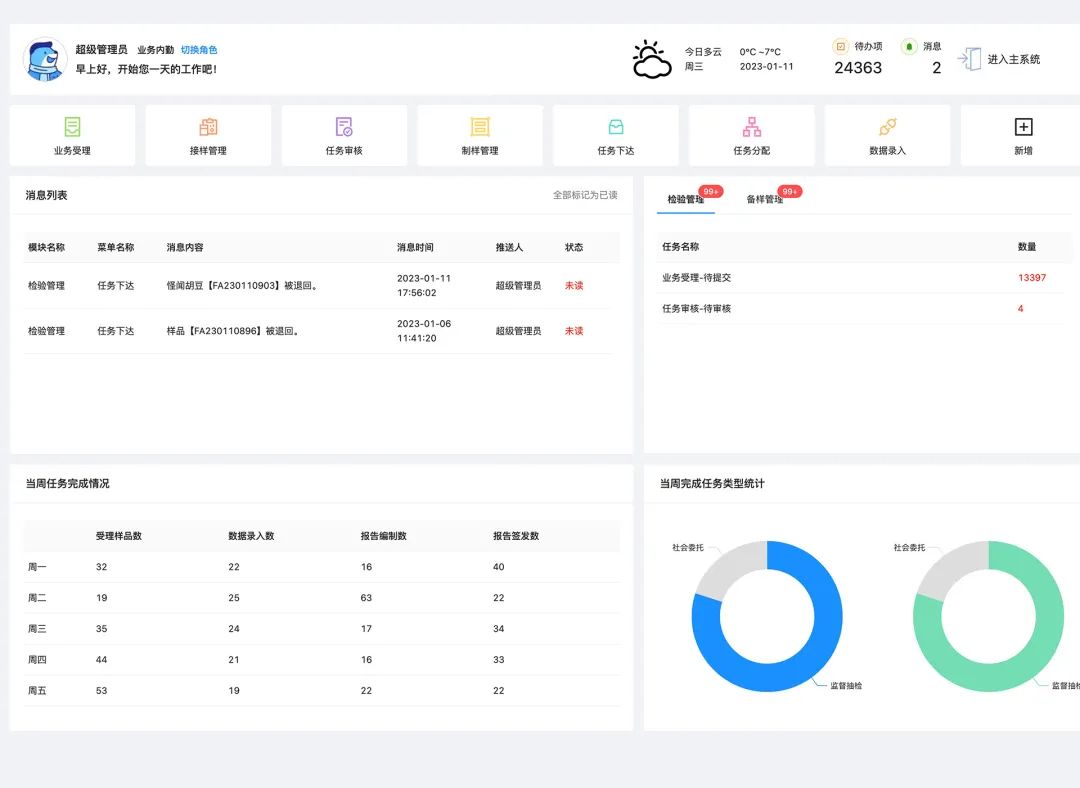Click the 进入主系统 door icon

point(969,59)
